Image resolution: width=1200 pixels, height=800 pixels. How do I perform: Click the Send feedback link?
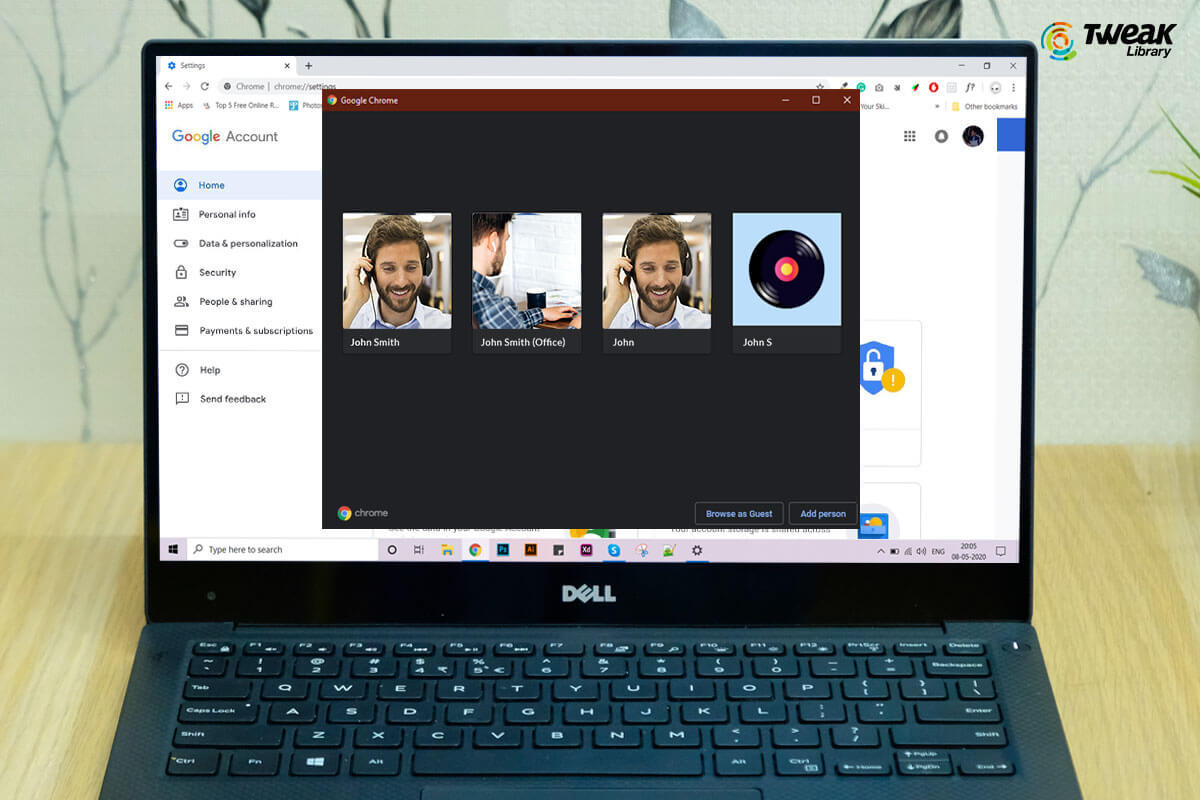click(233, 399)
